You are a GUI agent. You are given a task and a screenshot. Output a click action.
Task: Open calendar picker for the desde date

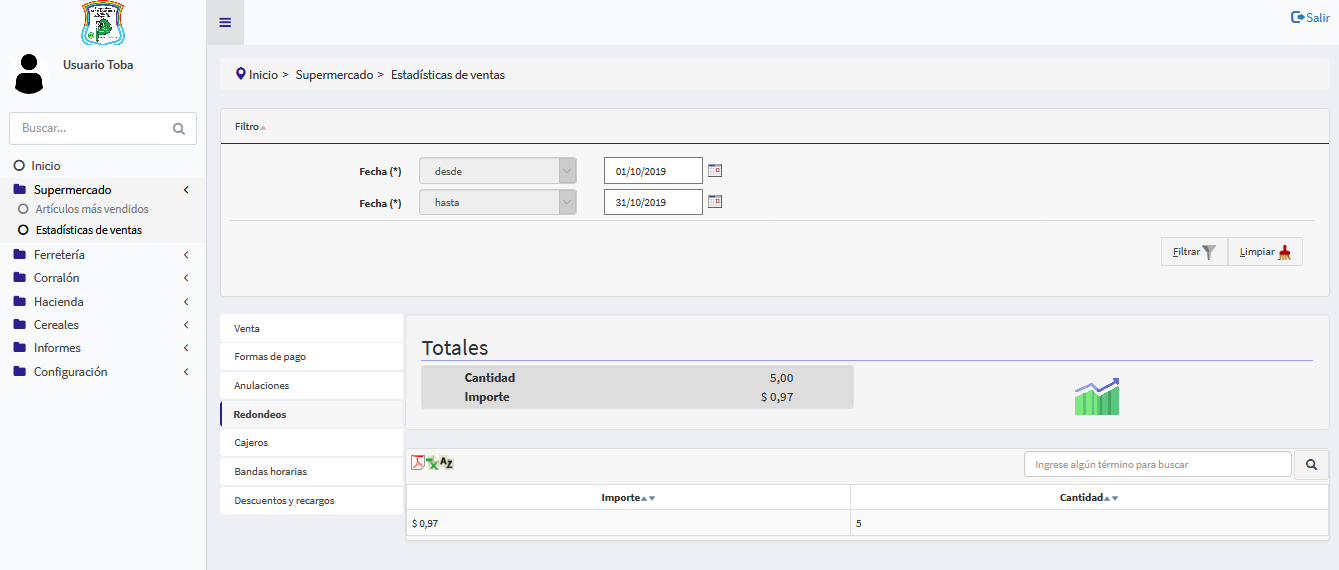point(715,171)
